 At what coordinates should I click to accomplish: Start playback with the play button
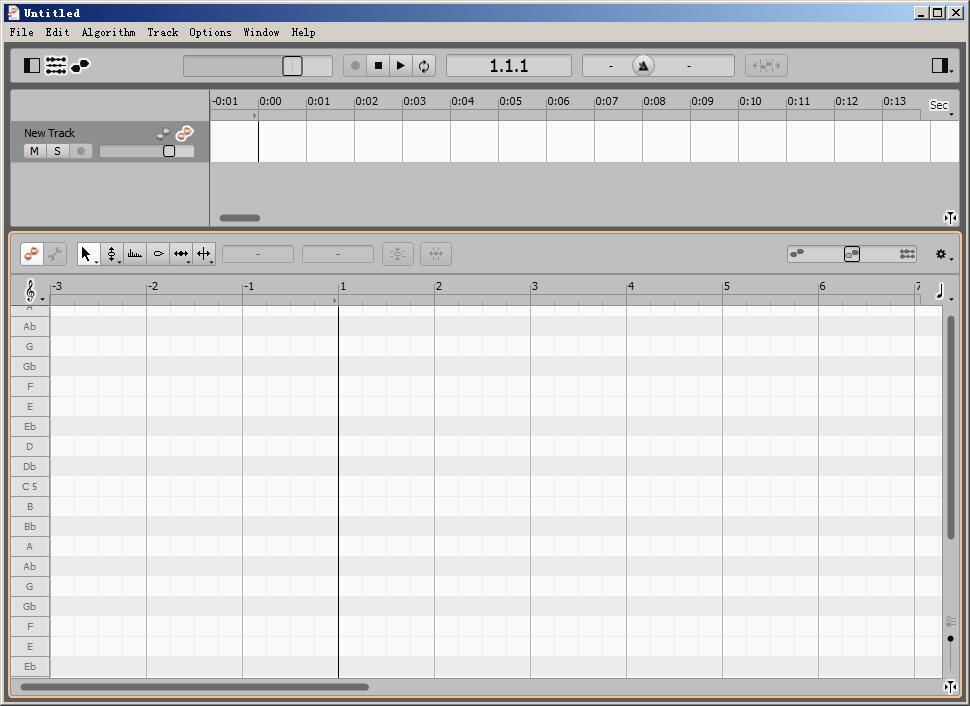[x=401, y=66]
